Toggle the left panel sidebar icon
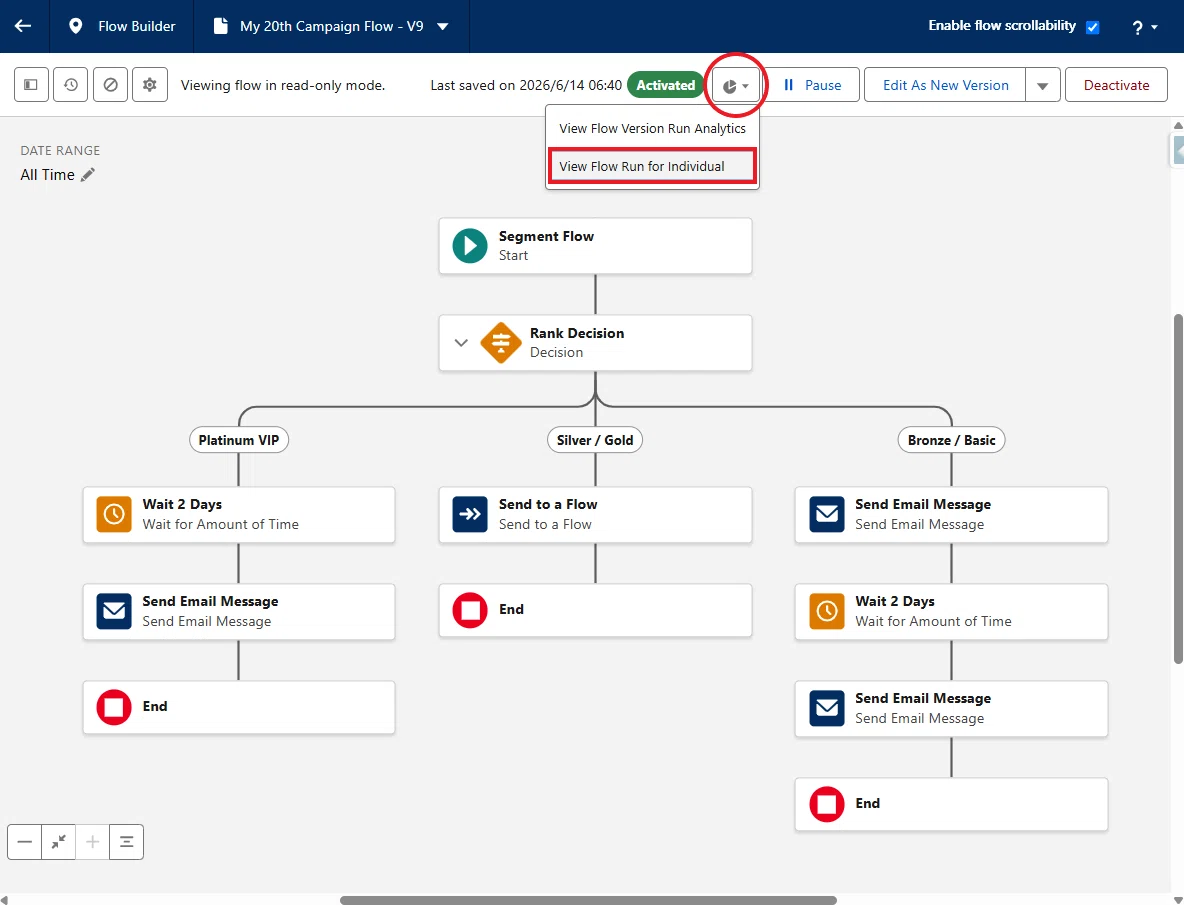The width and height of the screenshot is (1184, 905). [x=31, y=85]
